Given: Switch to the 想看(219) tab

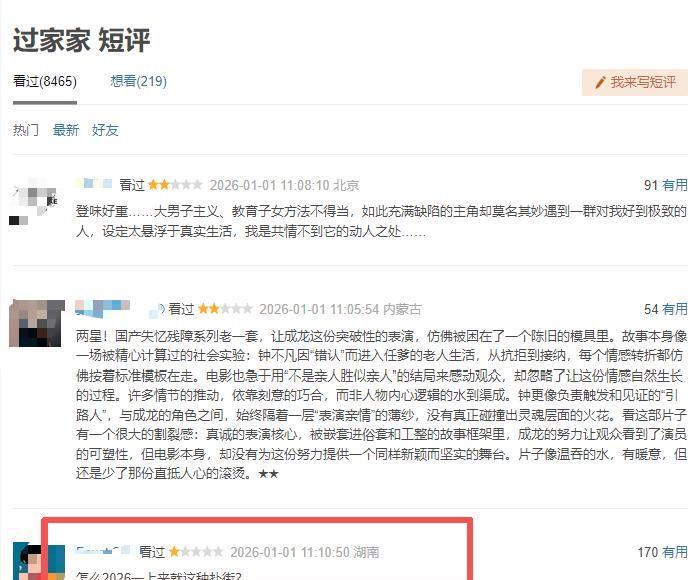Looking at the screenshot, I should [138, 81].
